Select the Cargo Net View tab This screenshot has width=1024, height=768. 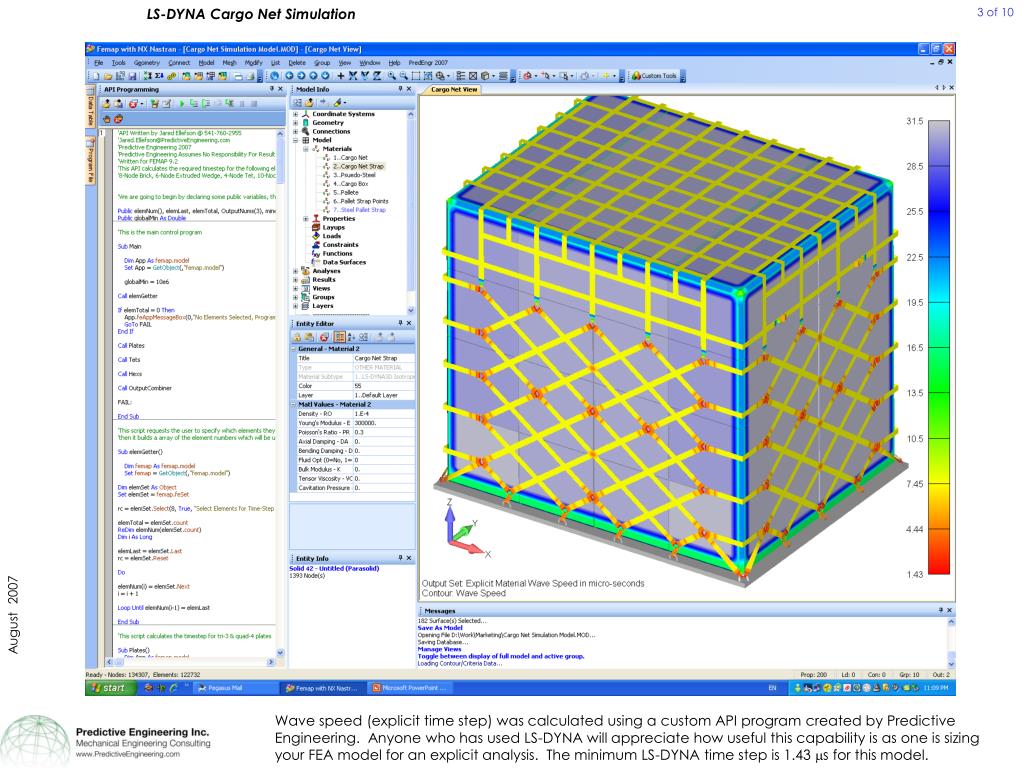click(455, 89)
